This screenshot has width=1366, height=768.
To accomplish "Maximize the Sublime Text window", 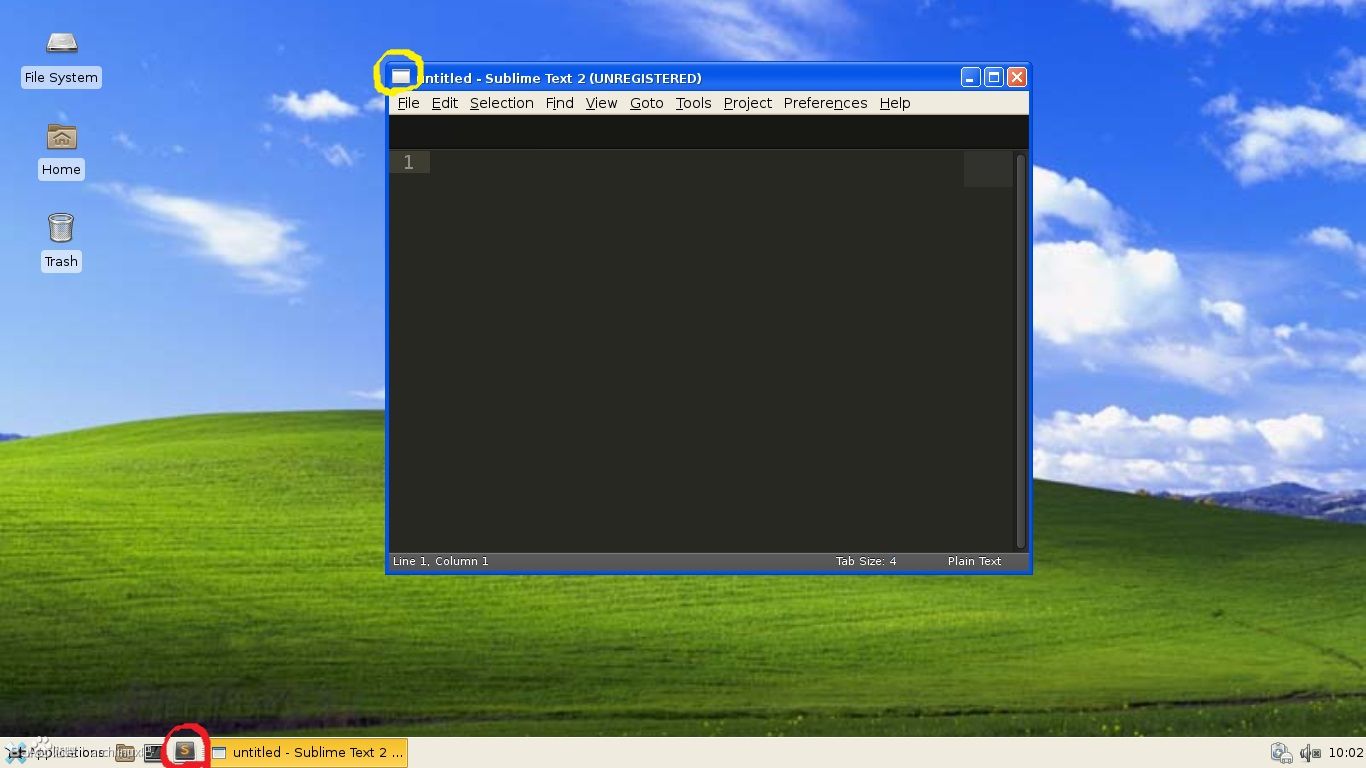I will 994,77.
